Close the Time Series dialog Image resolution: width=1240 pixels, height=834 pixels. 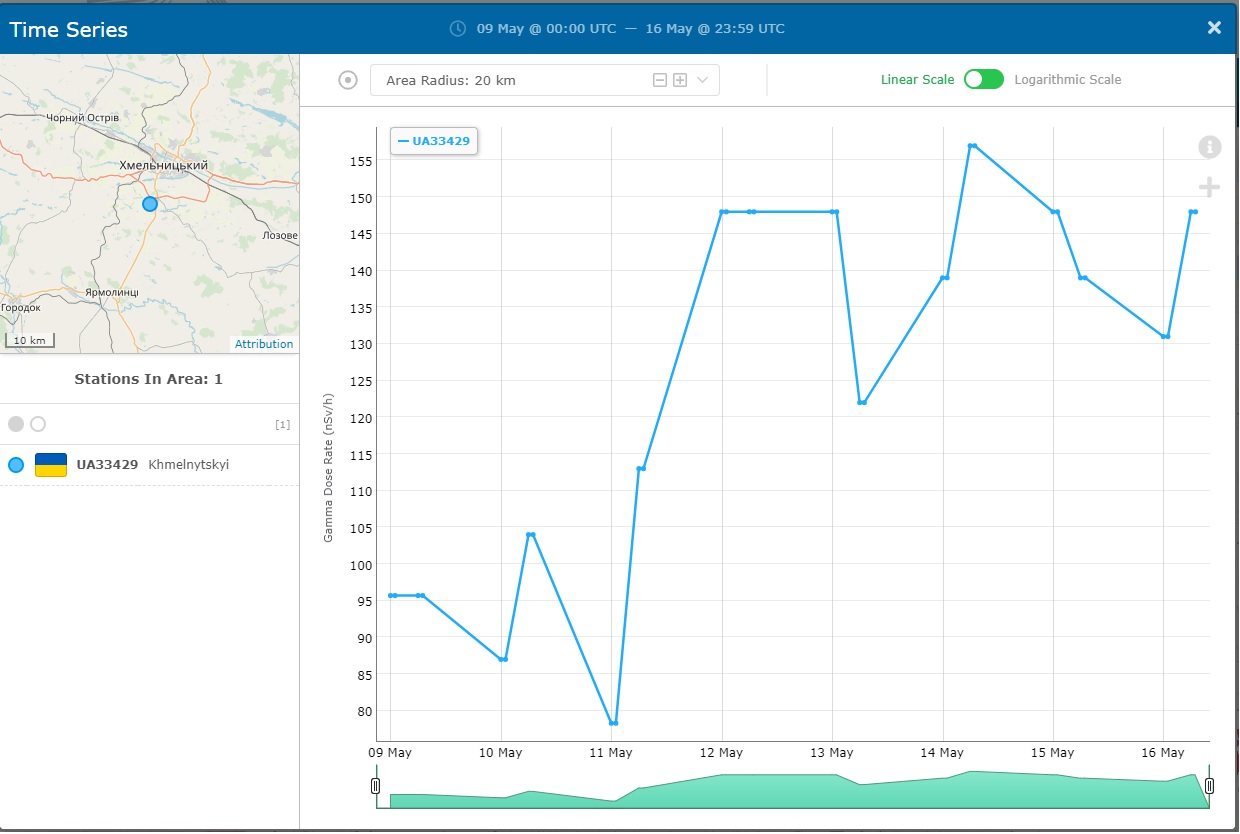click(1214, 28)
